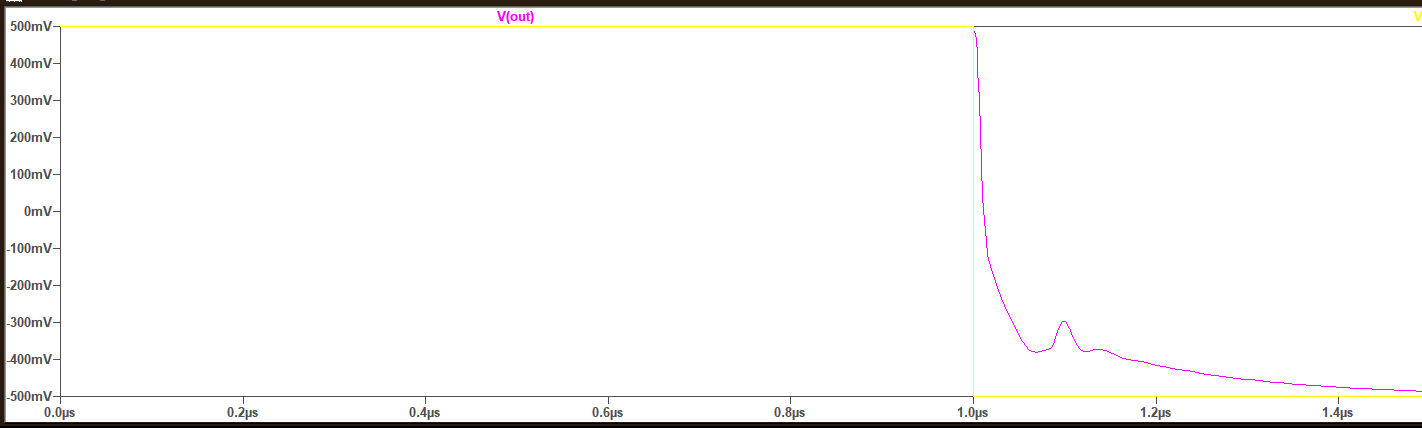
Task: Click the 100mV y-axis label
Action: [x=29, y=175]
